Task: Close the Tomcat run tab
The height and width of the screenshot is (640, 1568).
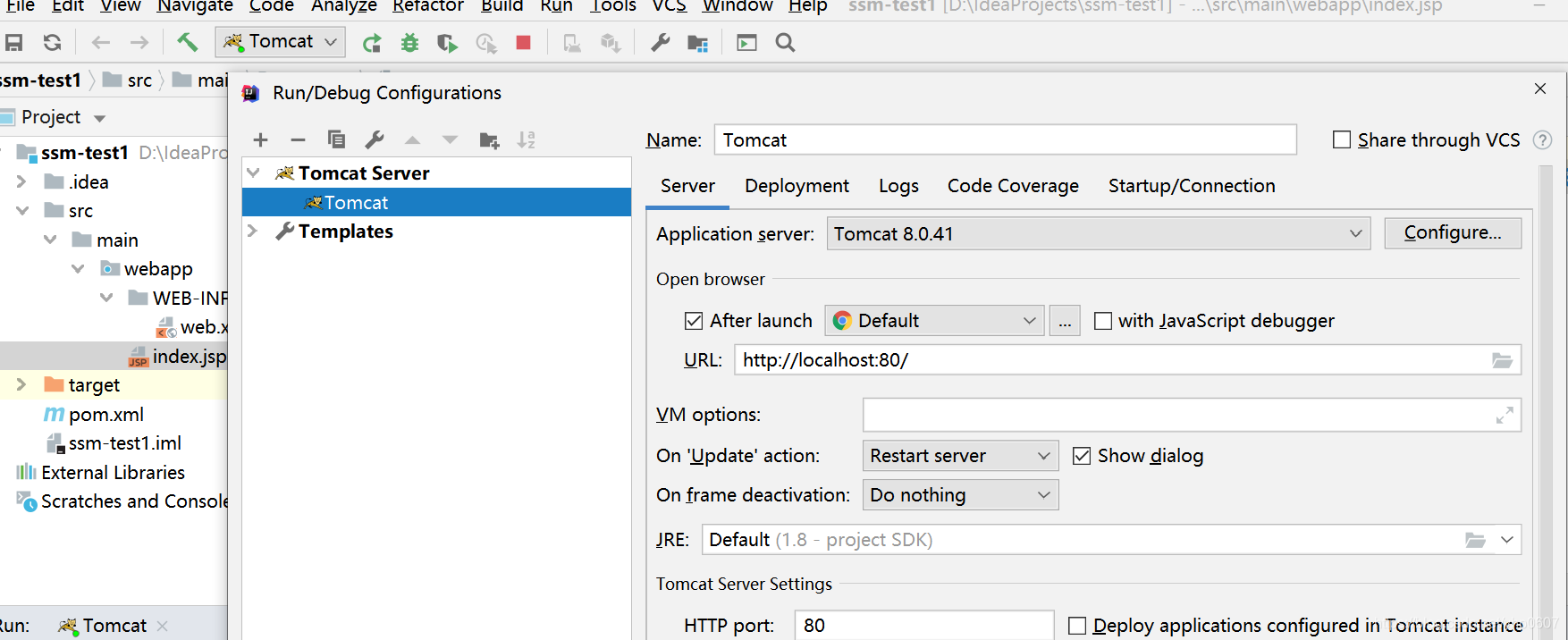Action: [x=162, y=626]
